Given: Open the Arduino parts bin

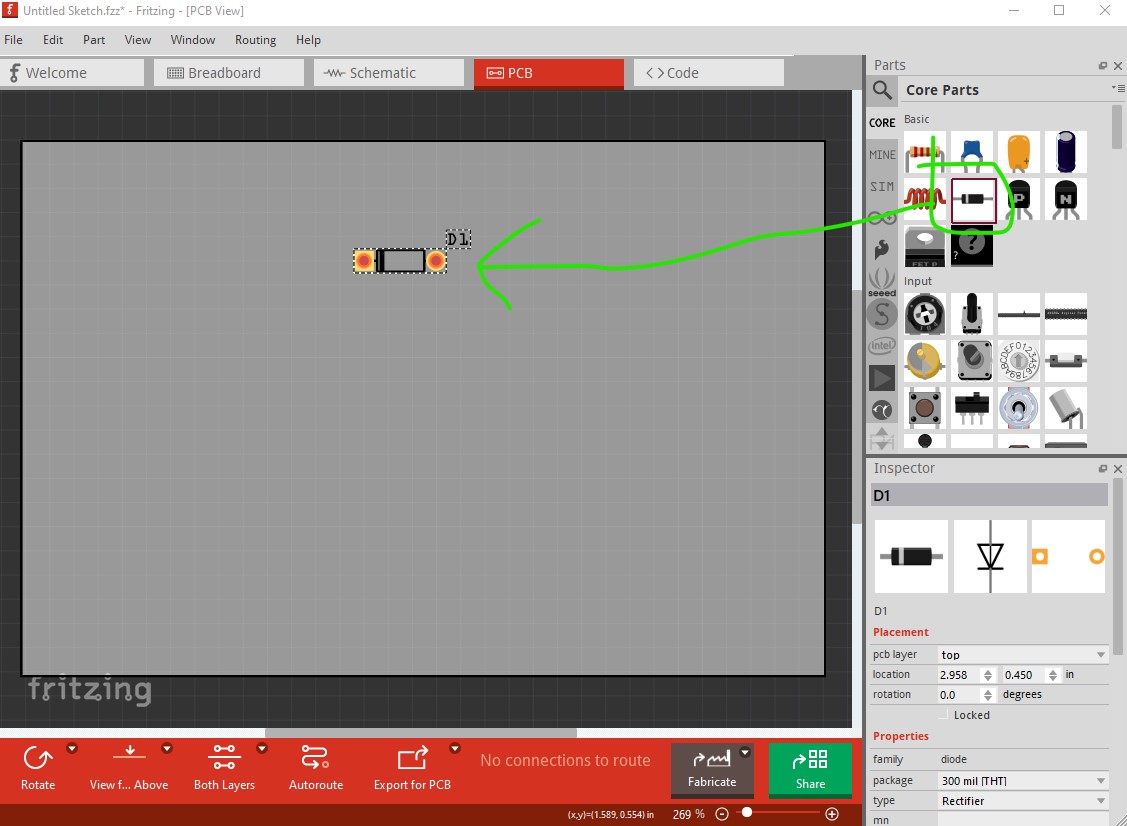Looking at the screenshot, I should coord(882,218).
